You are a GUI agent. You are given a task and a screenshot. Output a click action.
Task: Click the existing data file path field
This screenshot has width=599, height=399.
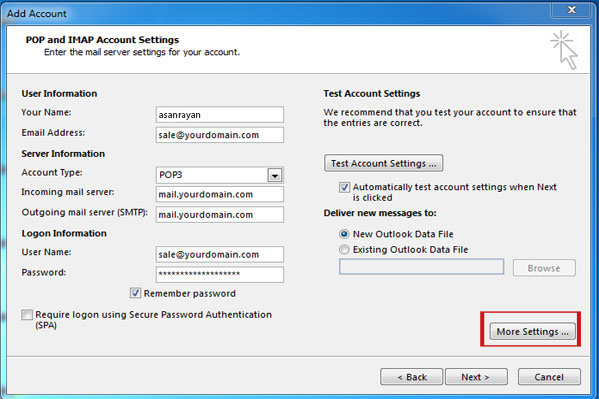421,267
